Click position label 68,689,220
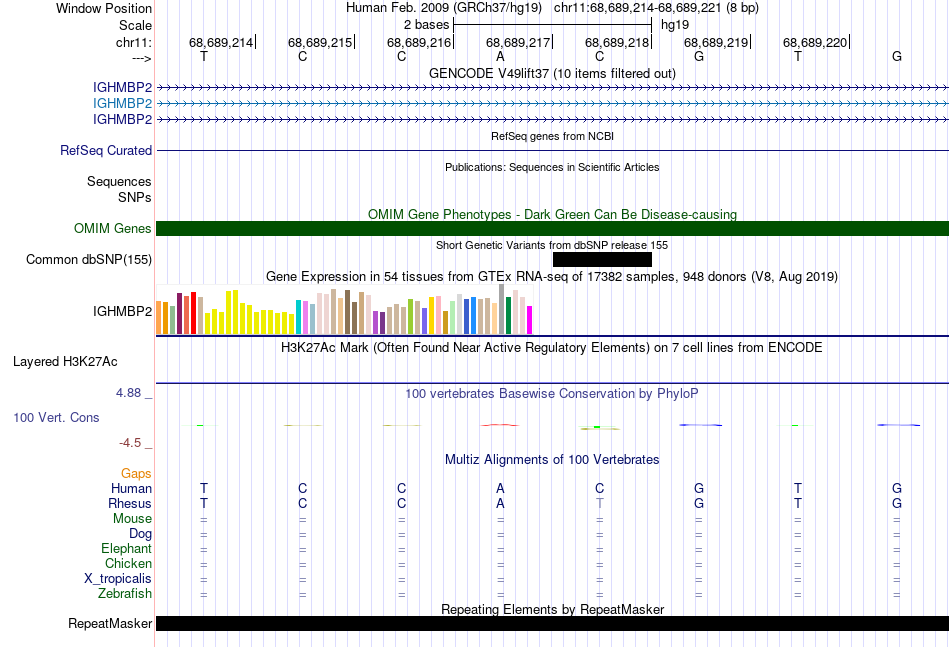This screenshot has width=950, height=647. (815, 42)
